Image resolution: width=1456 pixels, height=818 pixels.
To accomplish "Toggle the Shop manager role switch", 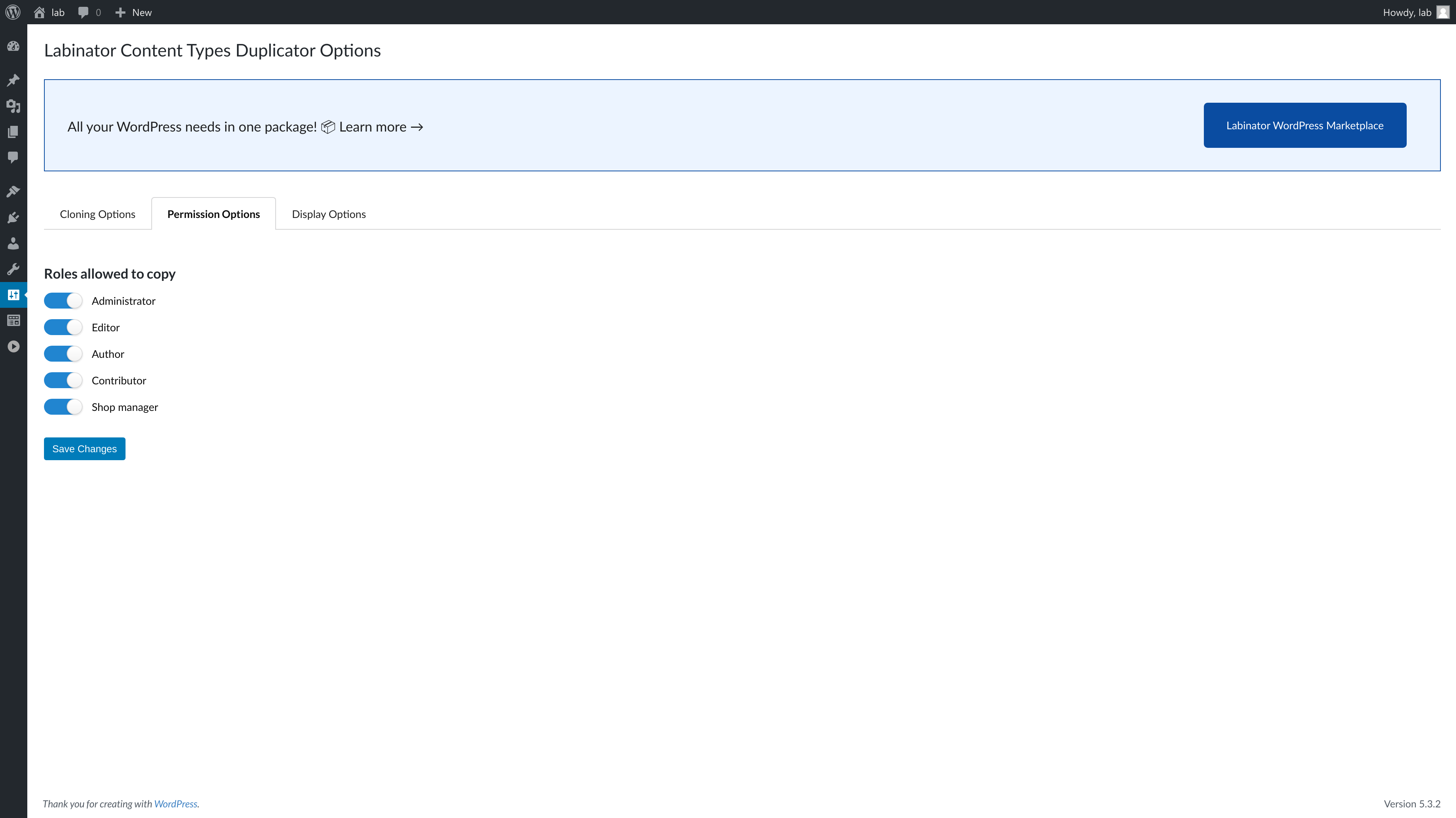I will [63, 407].
